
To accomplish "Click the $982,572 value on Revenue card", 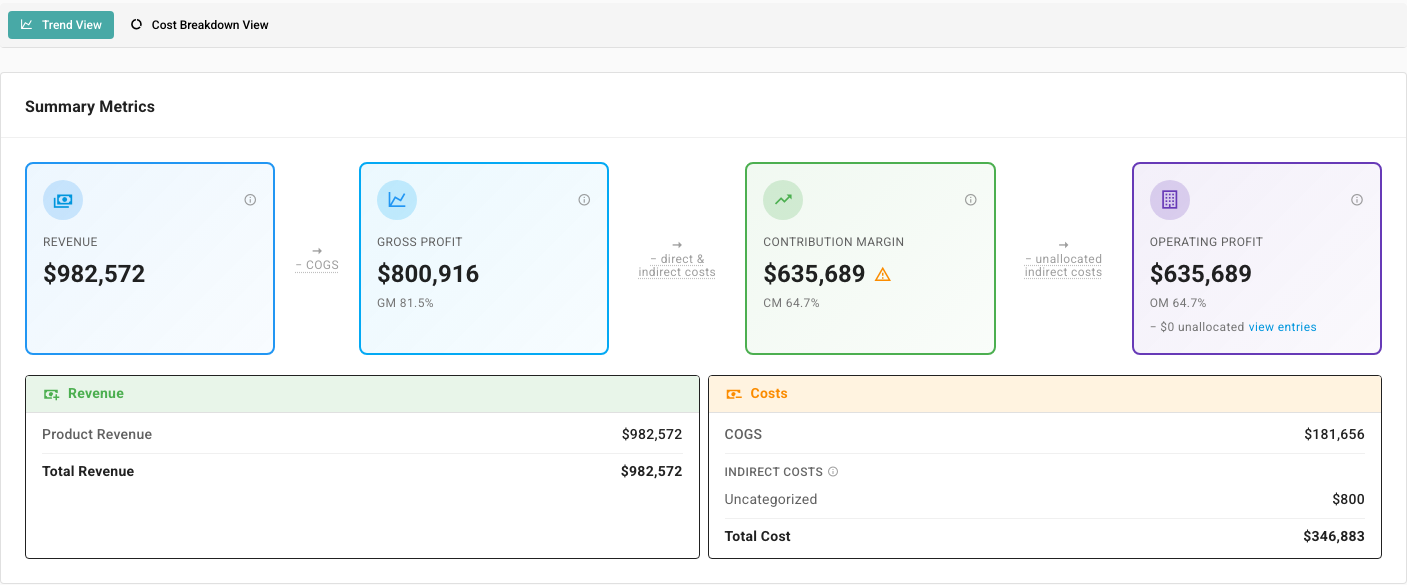I will [94, 274].
